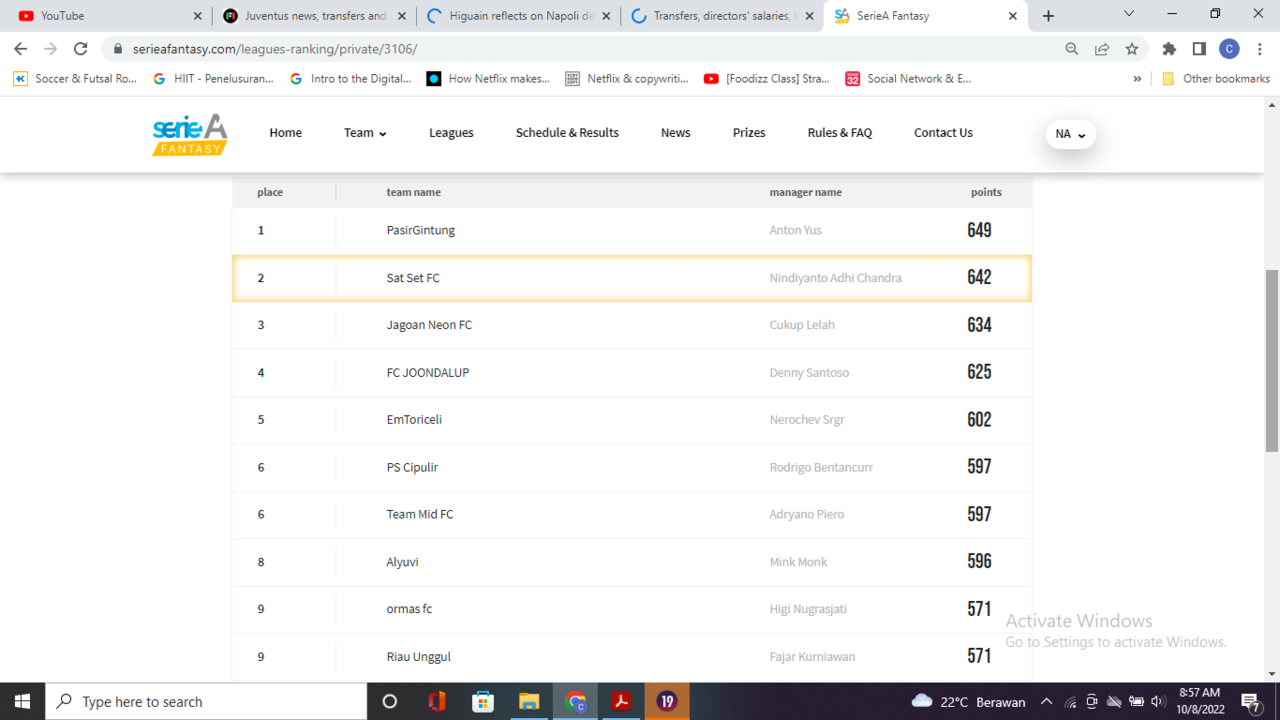
Task: Close the SerieA Fantasy tab
Action: tap(1012, 16)
